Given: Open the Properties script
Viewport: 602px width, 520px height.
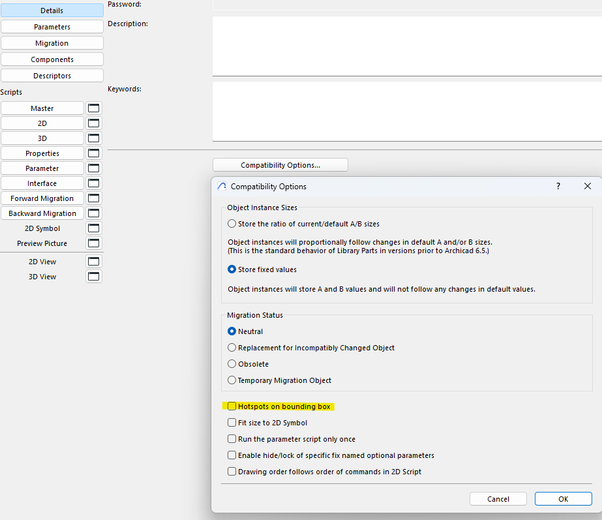Looking at the screenshot, I should click(42, 153).
